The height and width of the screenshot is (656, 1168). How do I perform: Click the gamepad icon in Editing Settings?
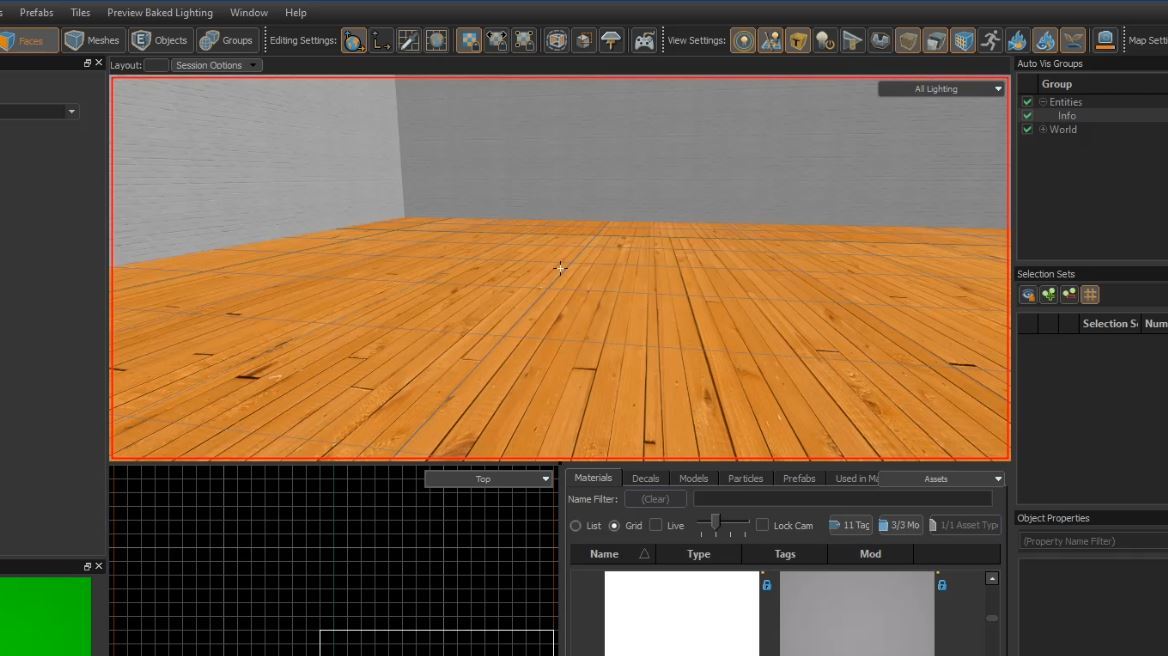pyautogui.click(x=644, y=40)
